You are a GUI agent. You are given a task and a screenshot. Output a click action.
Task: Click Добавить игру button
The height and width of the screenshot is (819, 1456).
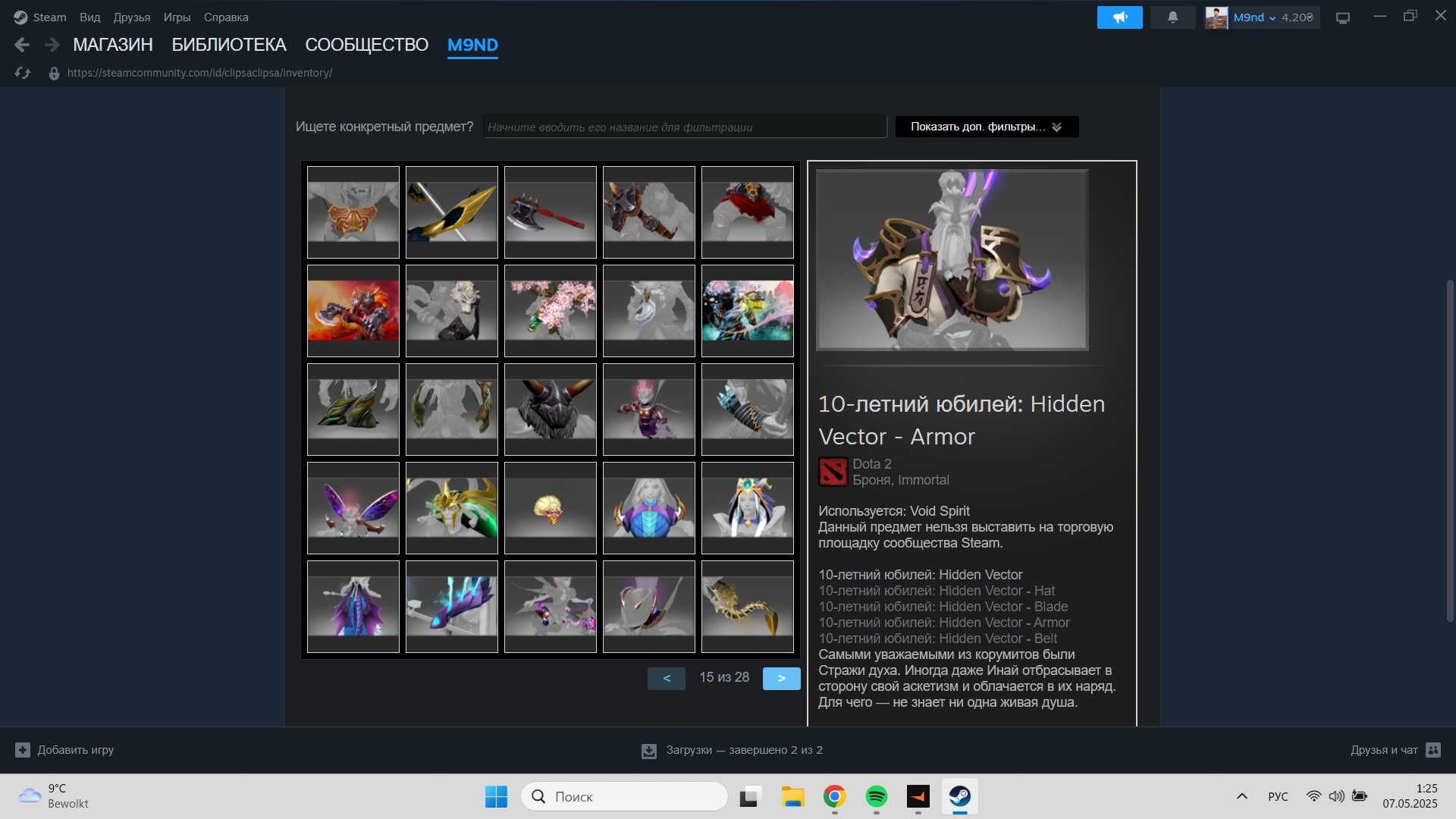[x=64, y=750]
